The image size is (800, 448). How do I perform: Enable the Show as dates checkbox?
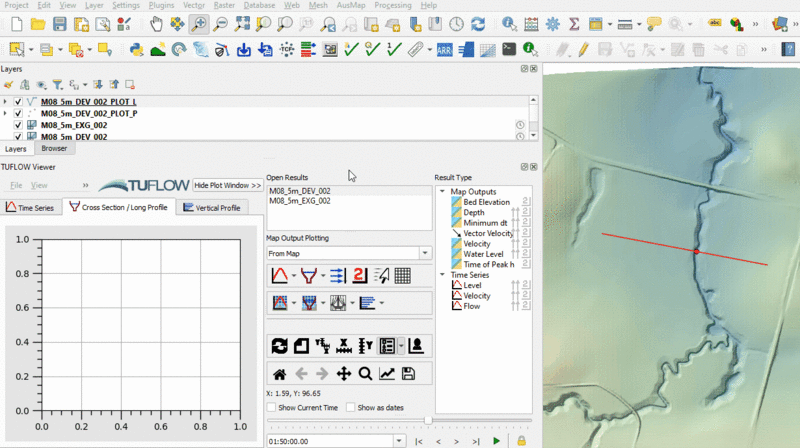pyautogui.click(x=350, y=408)
